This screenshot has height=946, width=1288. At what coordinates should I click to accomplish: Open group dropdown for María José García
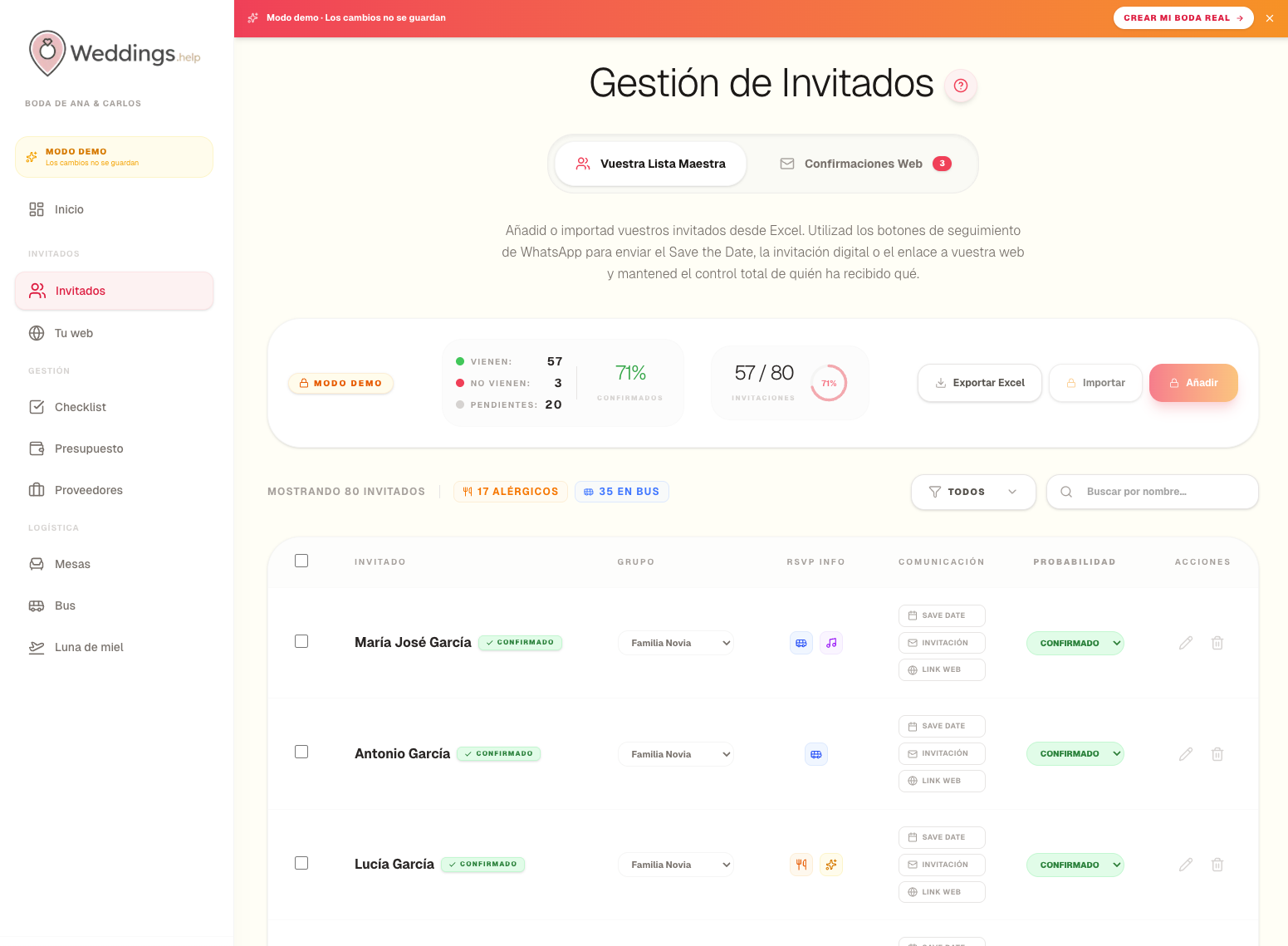(x=676, y=643)
